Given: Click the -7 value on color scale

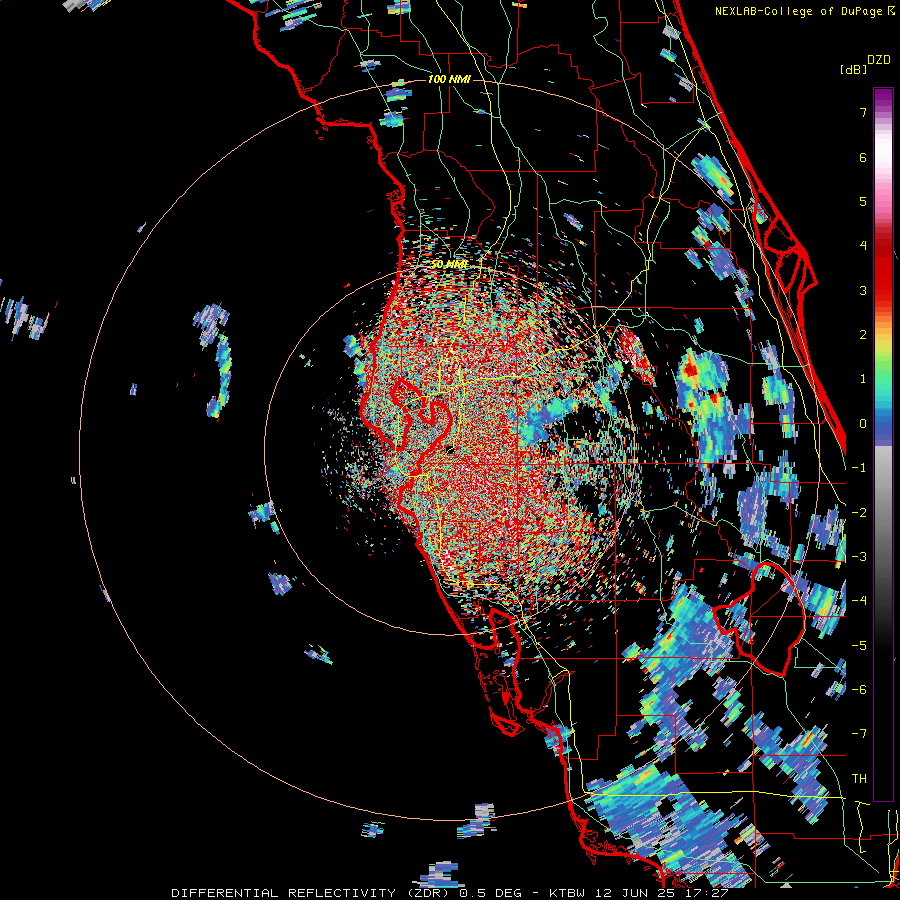Looking at the screenshot, I should (859, 734).
